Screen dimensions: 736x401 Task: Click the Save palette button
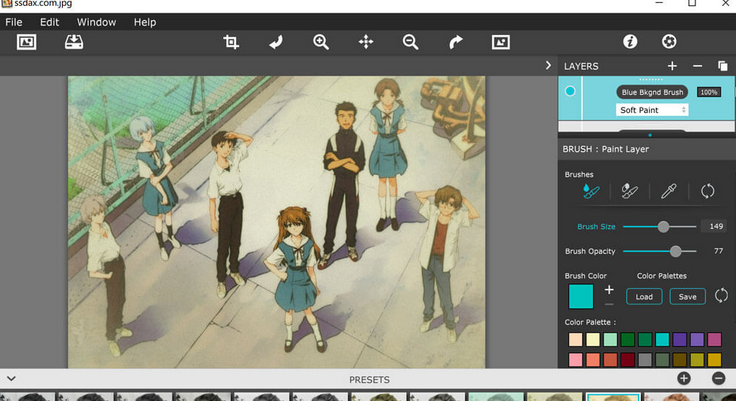coord(687,297)
